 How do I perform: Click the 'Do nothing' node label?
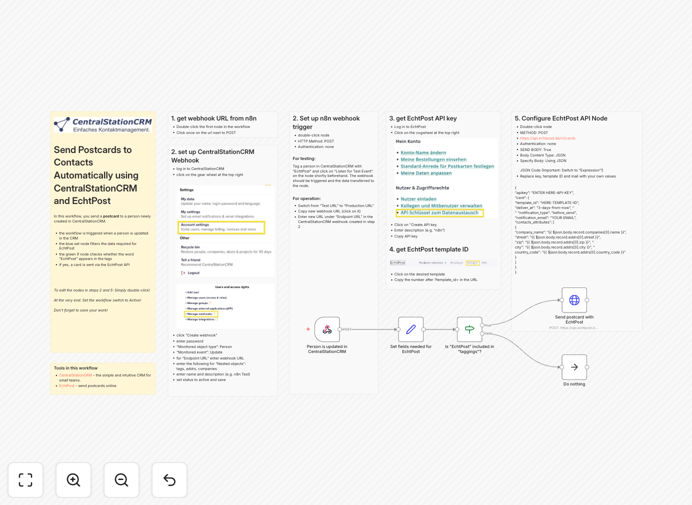point(574,384)
